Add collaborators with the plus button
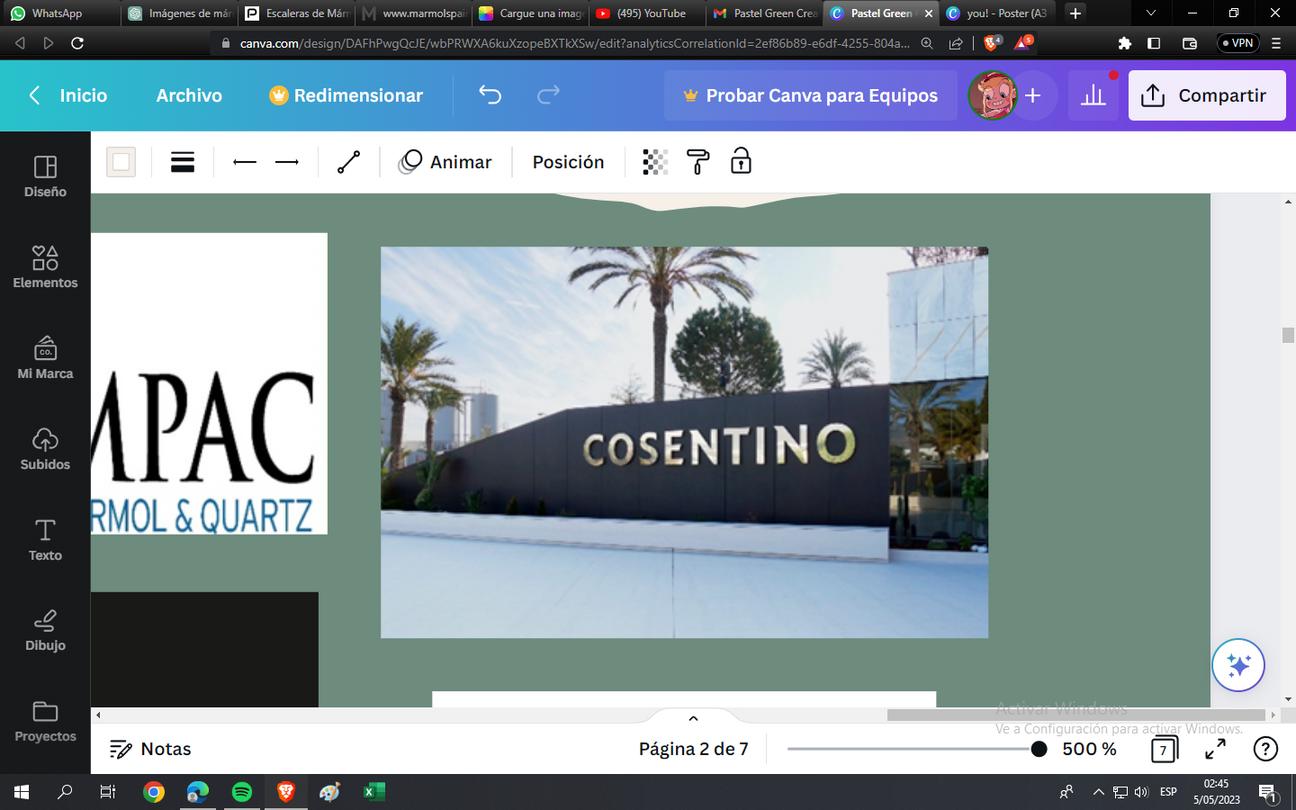The width and height of the screenshot is (1296, 810). pyautogui.click(x=1033, y=95)
